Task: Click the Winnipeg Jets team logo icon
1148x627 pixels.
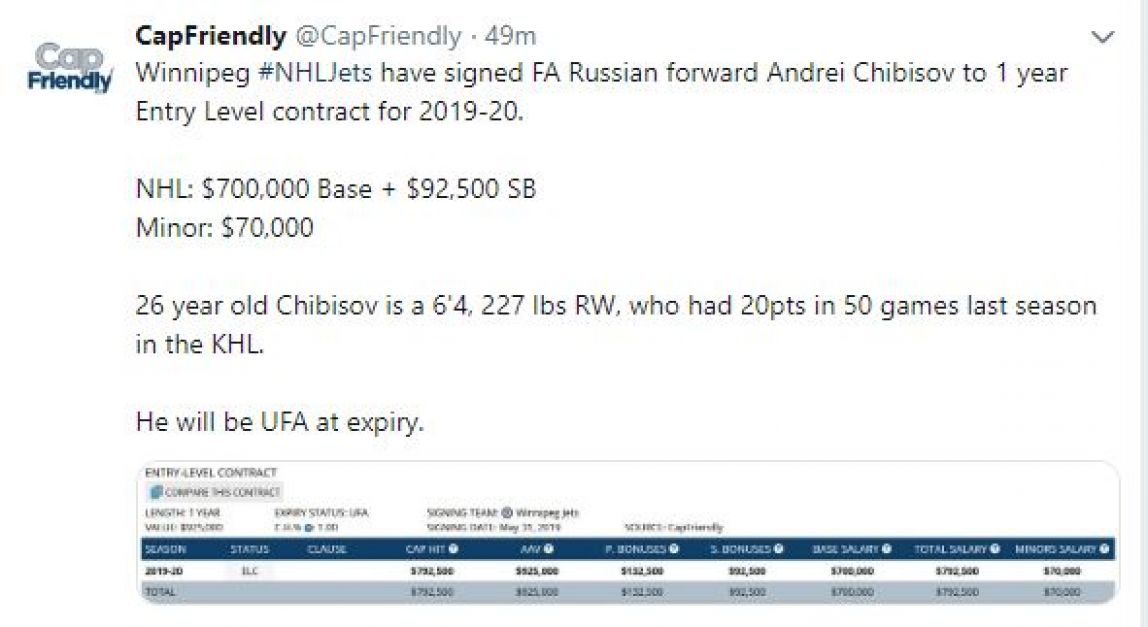Action: click(x=507, y=513)
